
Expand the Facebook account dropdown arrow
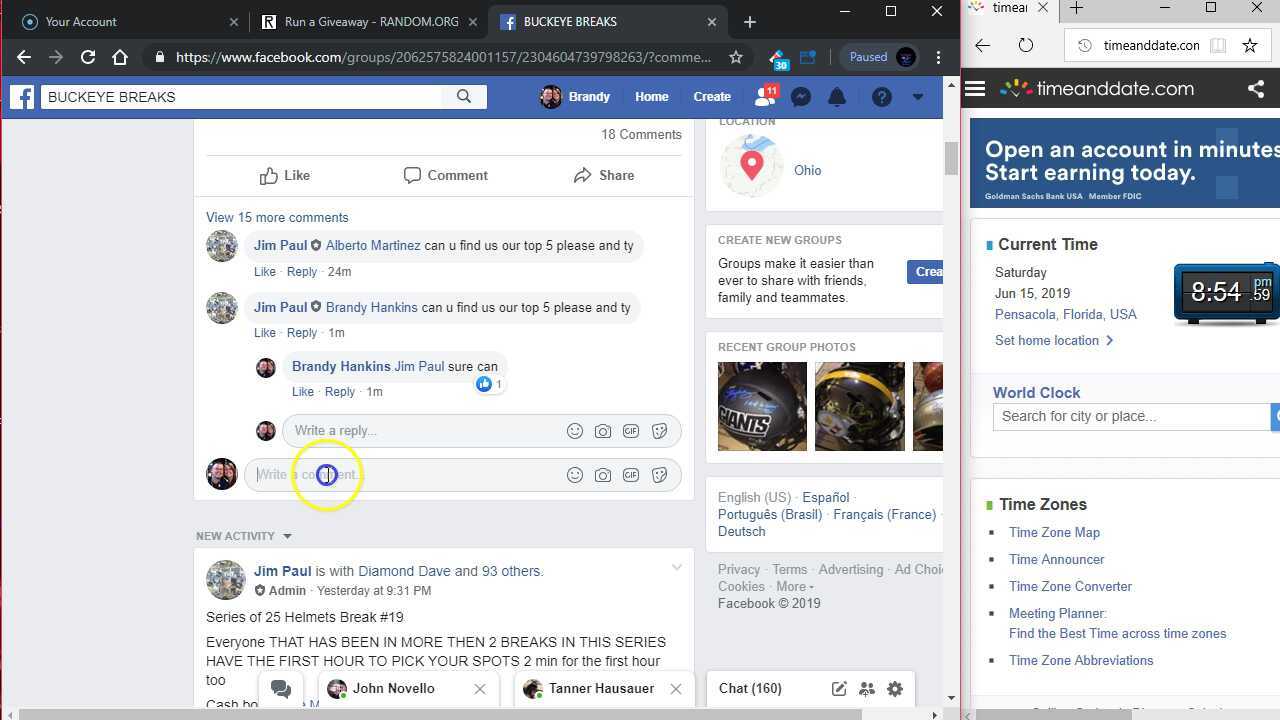[x=918, y=97]
